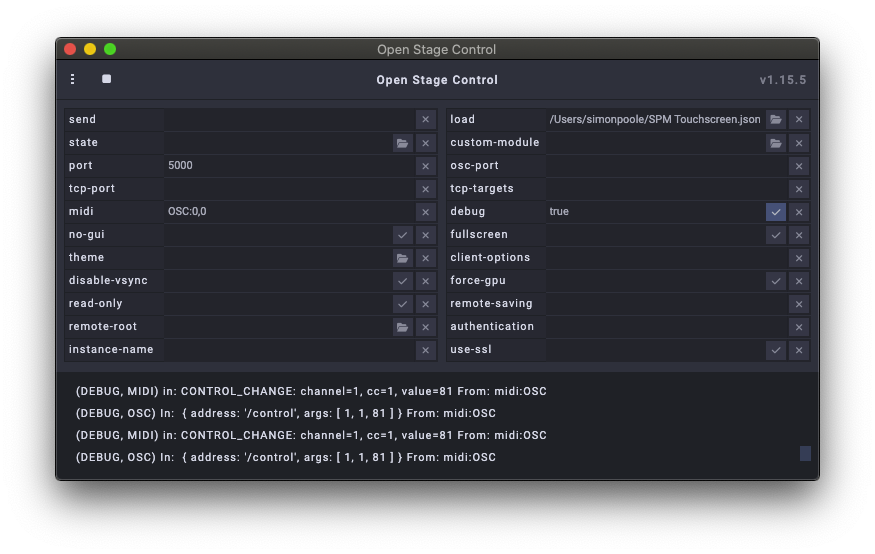Disable the debug checkmark
Viewport: 875px width, 554px height.
pyautogui.click(x=776, y=211)
